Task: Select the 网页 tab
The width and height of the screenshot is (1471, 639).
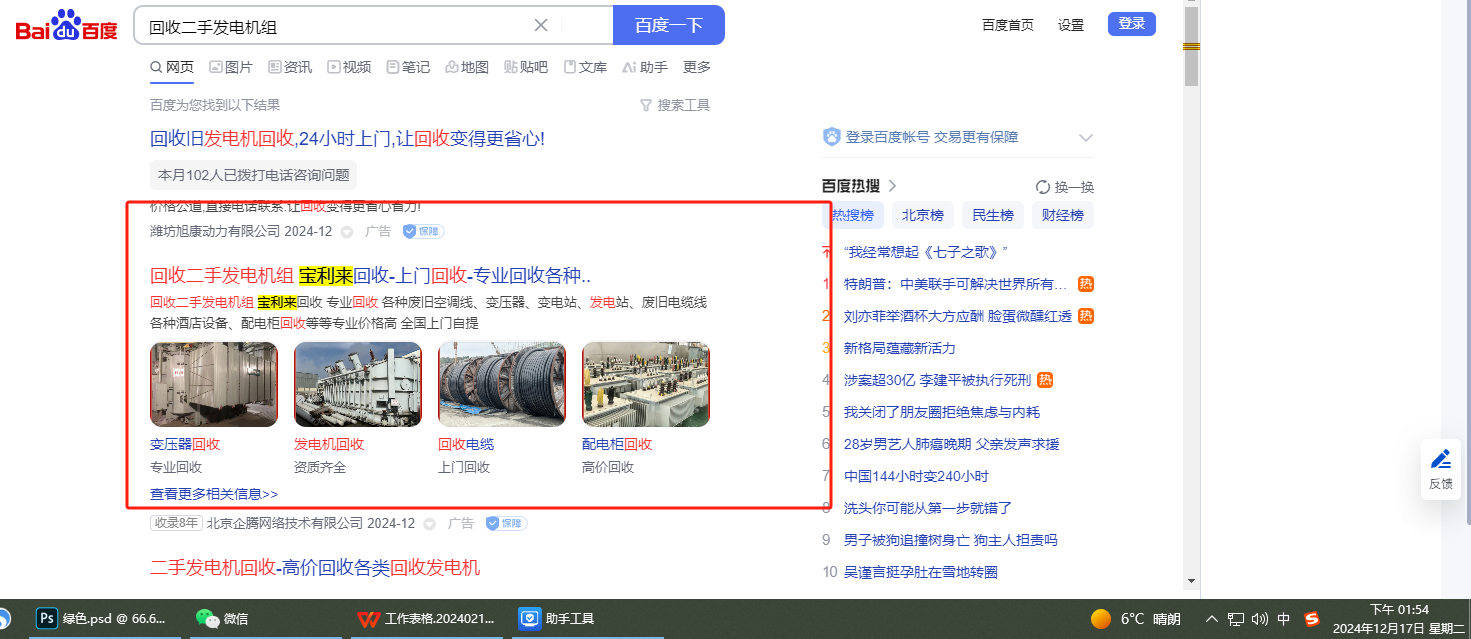Action: point(172,67)
